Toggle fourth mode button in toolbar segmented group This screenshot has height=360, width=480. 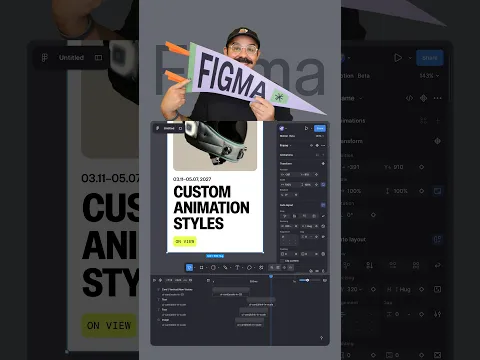tap(290, 267)
